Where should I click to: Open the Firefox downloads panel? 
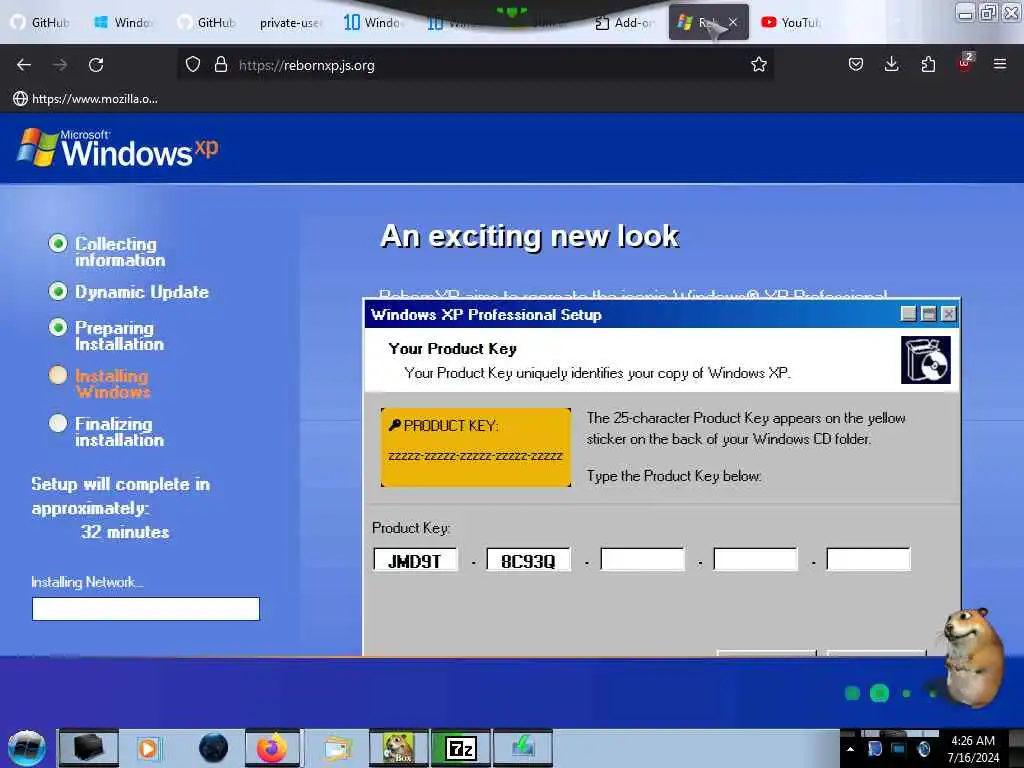tap(891, 65)
